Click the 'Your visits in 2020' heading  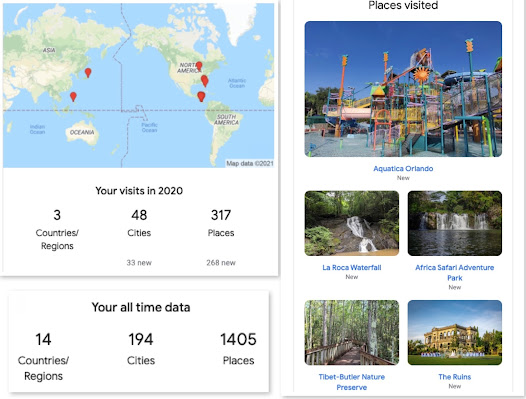139,191
